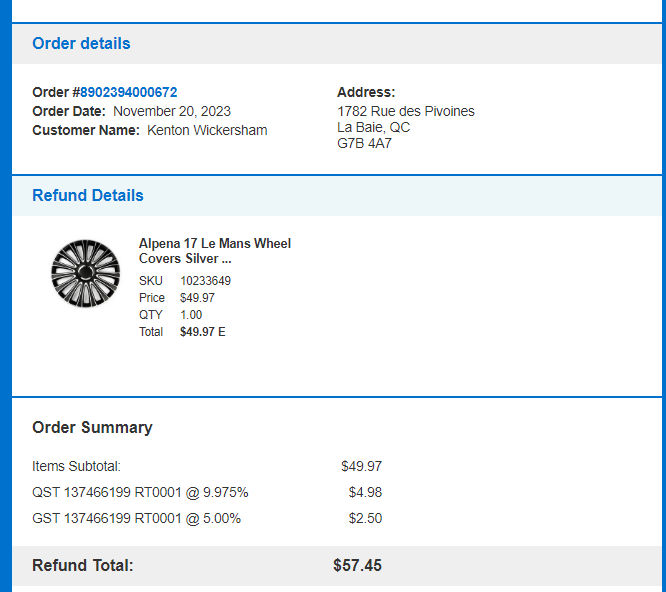This screenshot has height=592, width=666.
Task: Open order number 8902394000672 link
Action: [128, 92]
